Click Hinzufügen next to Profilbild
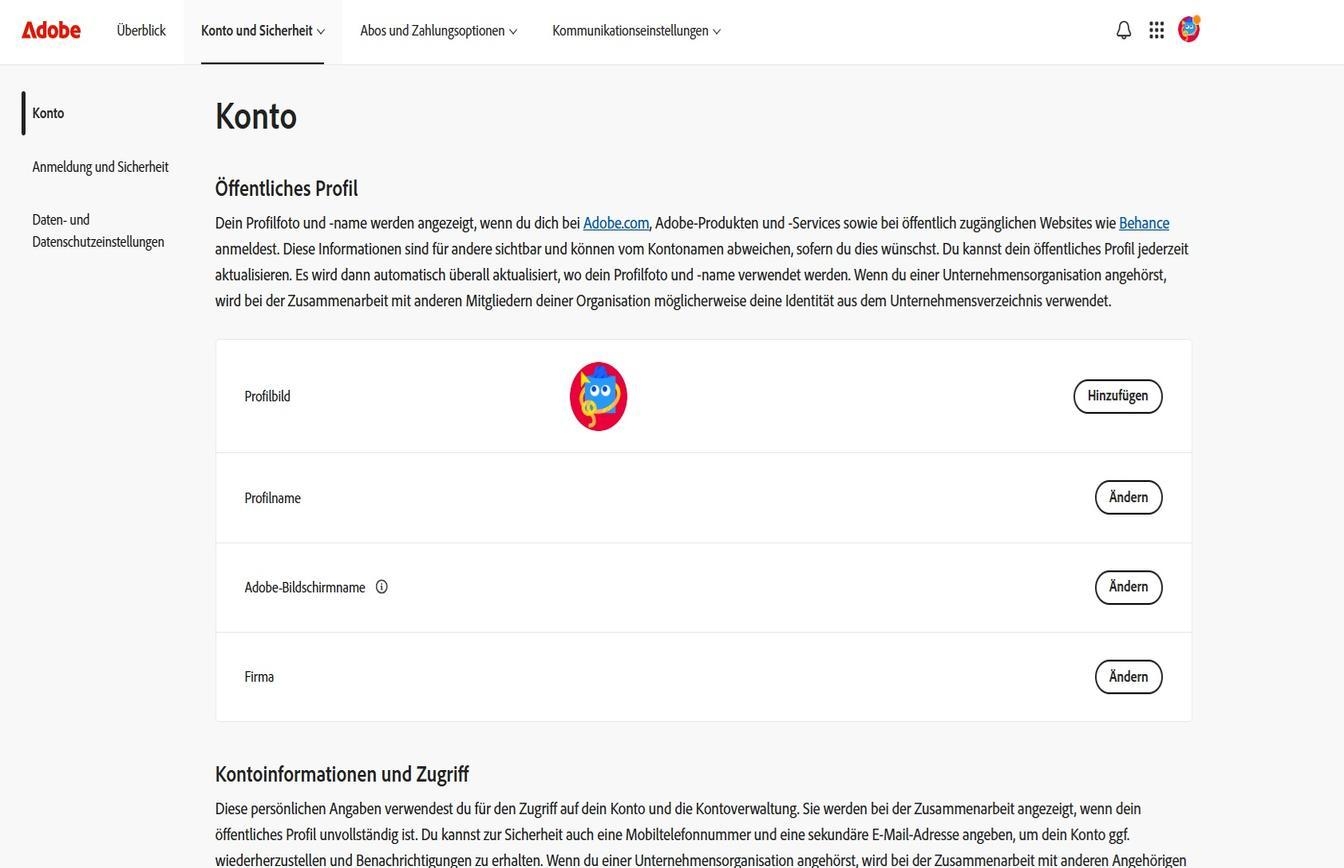1344x868 pixels. (1117, 395)
